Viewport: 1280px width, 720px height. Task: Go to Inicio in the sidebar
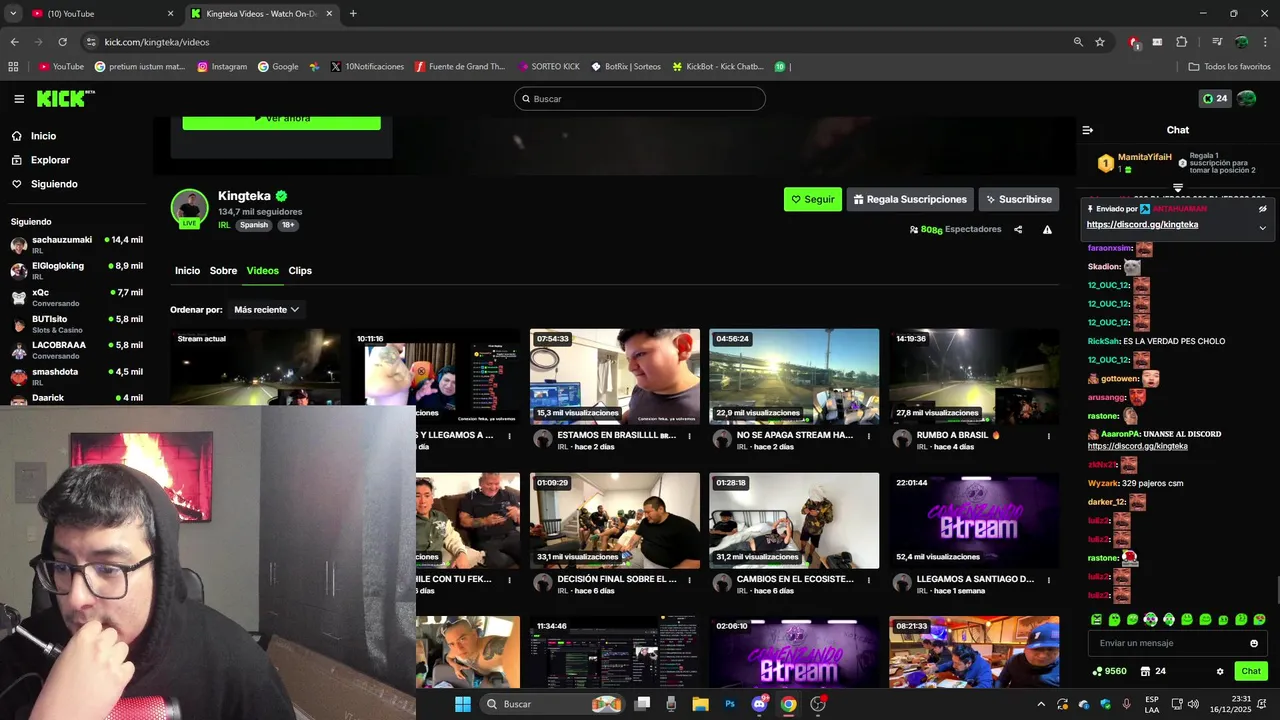click(x=43, y=136)
